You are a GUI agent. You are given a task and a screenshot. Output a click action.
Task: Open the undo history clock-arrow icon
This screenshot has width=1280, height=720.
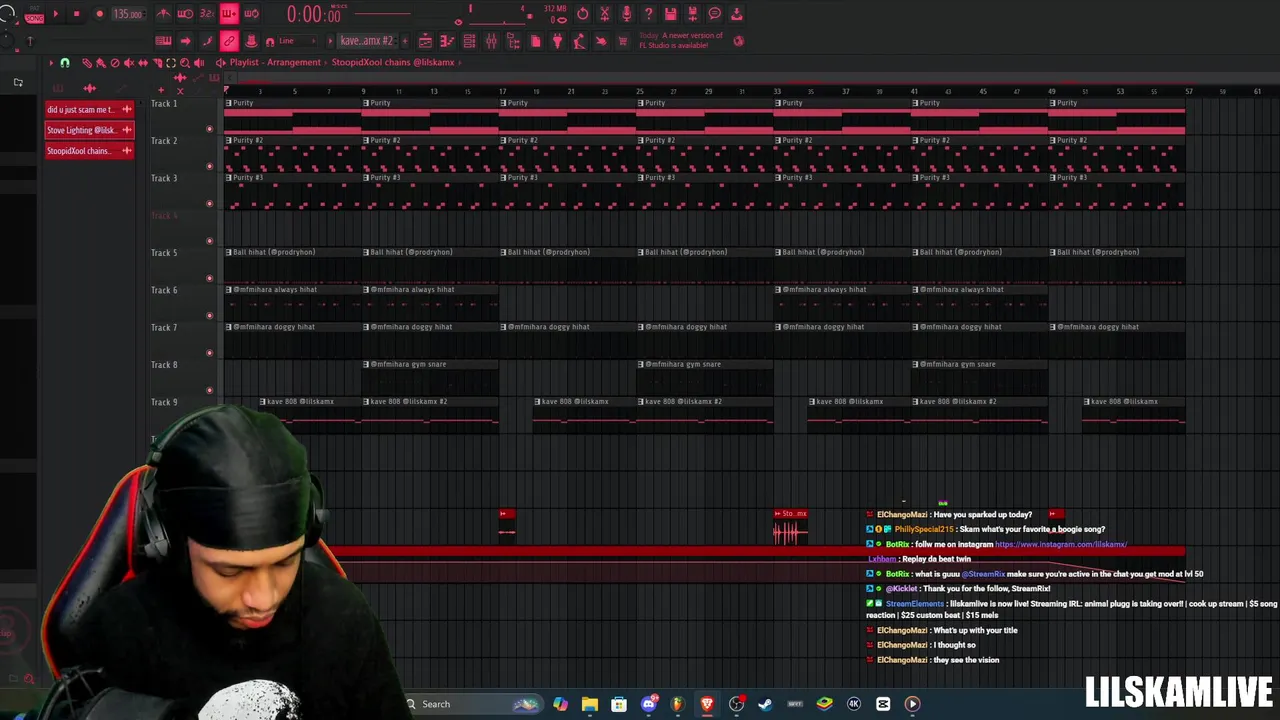pyautogui.click(x=582, y=14)
